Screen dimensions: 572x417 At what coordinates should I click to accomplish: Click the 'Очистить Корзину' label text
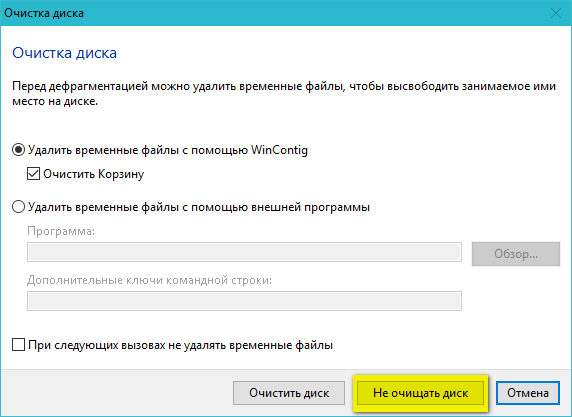(x=93, y=174)
